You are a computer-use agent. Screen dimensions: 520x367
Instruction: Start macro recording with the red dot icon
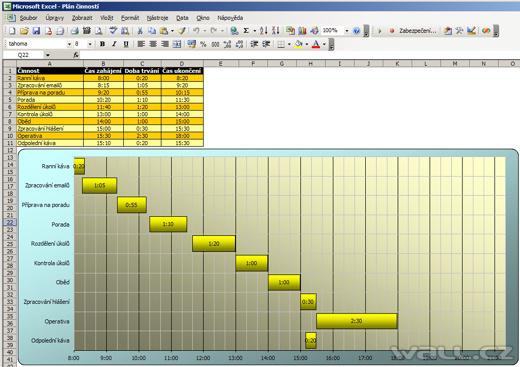(x=392, y=31)
